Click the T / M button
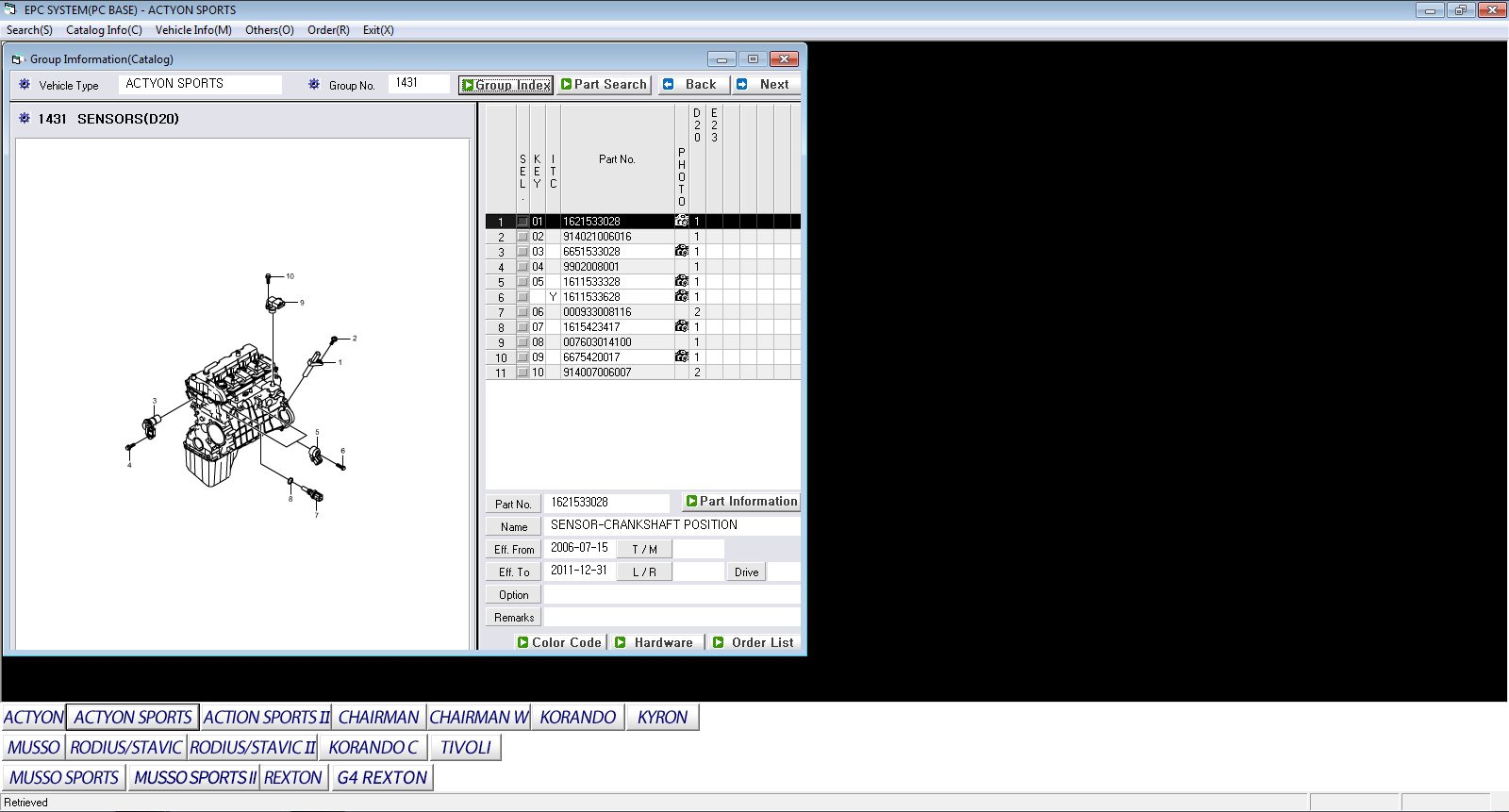 pyautogui.click(x=644, y=549)
